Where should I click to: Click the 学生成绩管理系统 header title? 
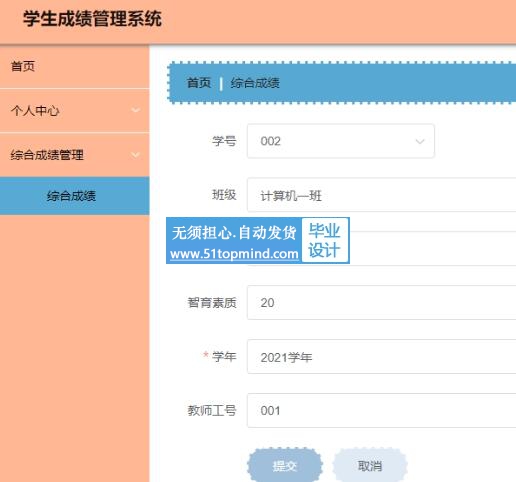coord(92,19)
